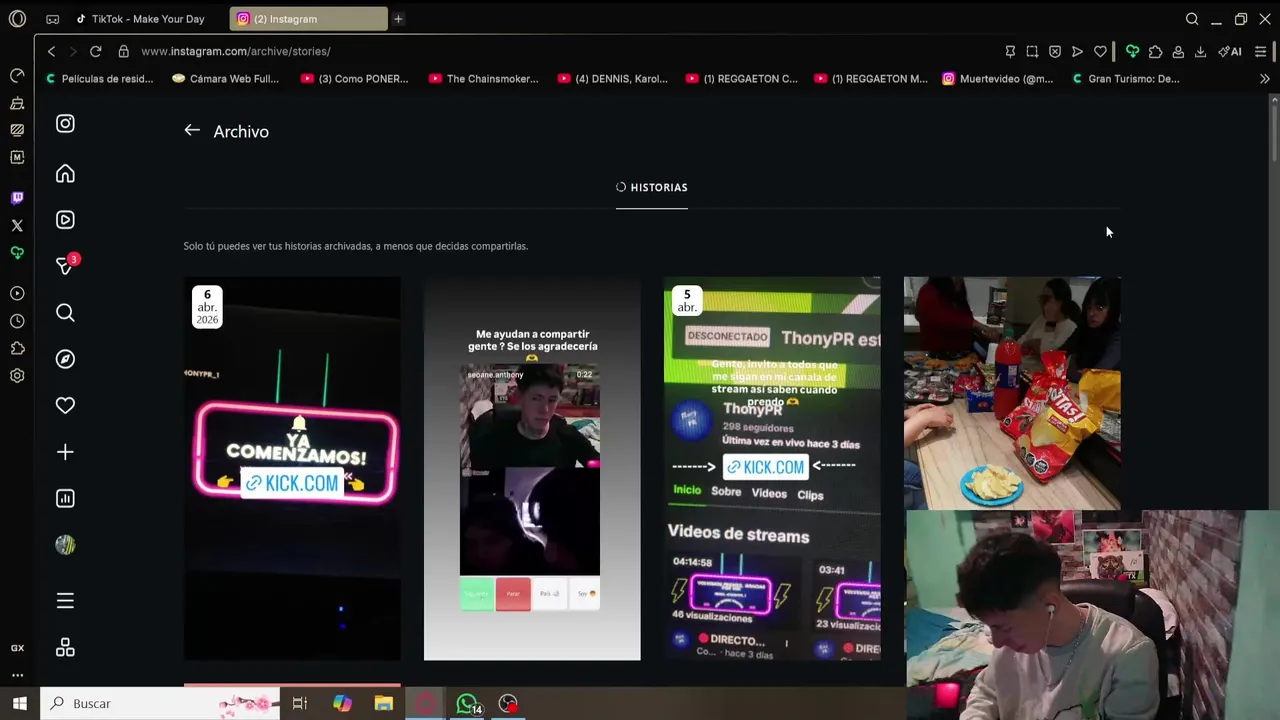Open the ad blocker shield icon
1280x720 pixels.
[1055, 51]
